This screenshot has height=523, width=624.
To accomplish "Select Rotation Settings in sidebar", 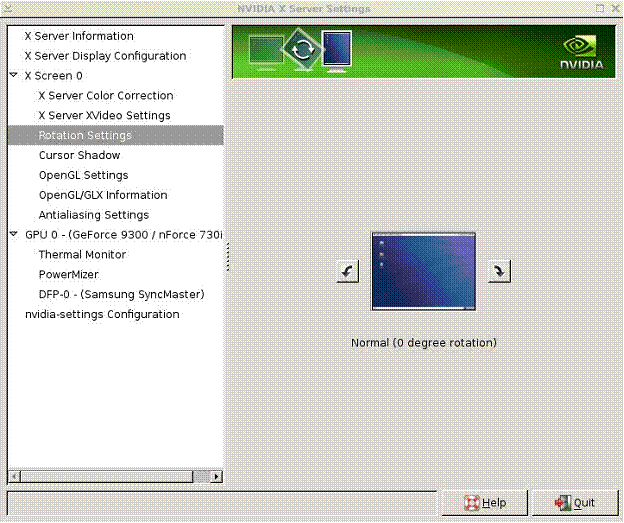I will pyautogui.click(x=116, y=135).
